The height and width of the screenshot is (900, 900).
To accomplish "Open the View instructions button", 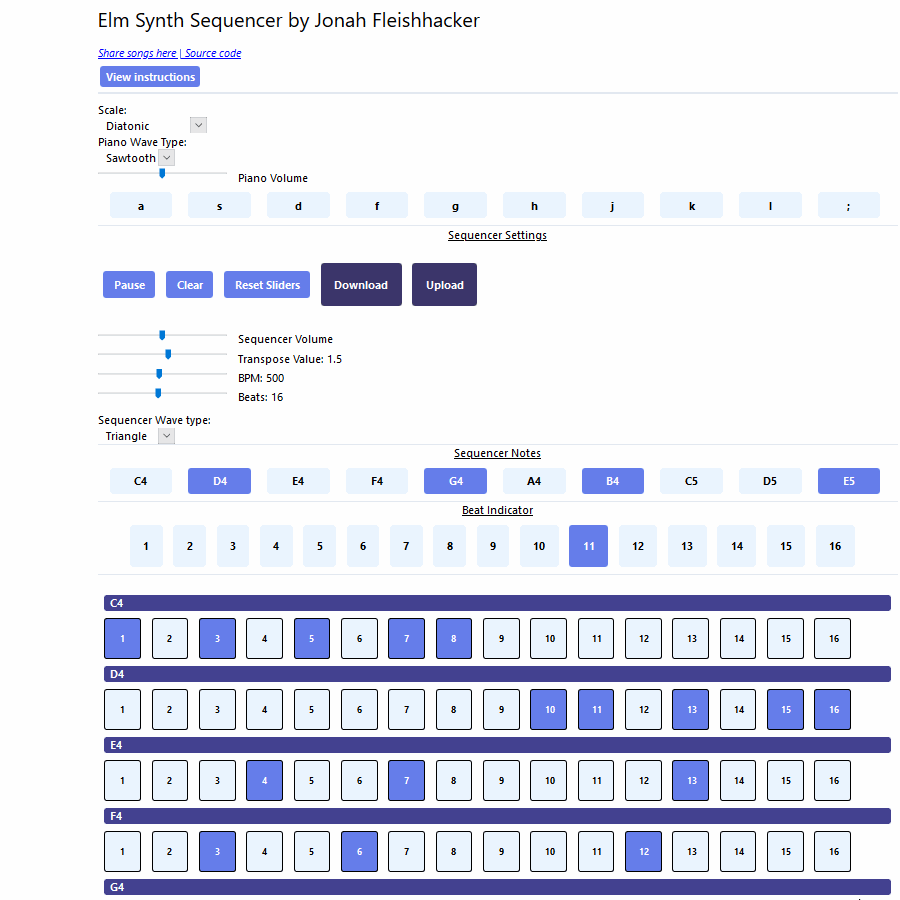I will pyautogui.click(x=150, y=77).
